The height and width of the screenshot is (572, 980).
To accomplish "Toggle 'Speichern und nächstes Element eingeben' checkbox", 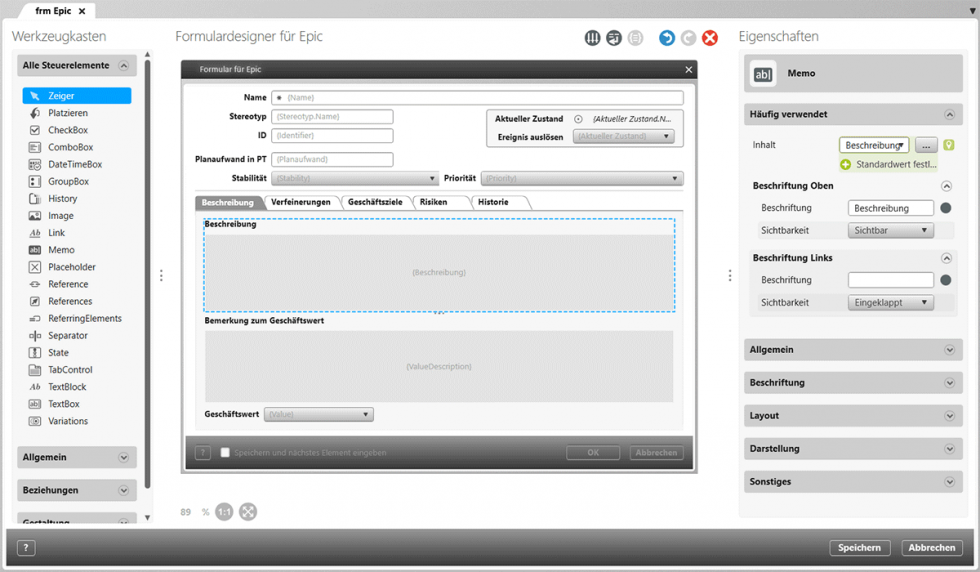I will pos(225,453).
